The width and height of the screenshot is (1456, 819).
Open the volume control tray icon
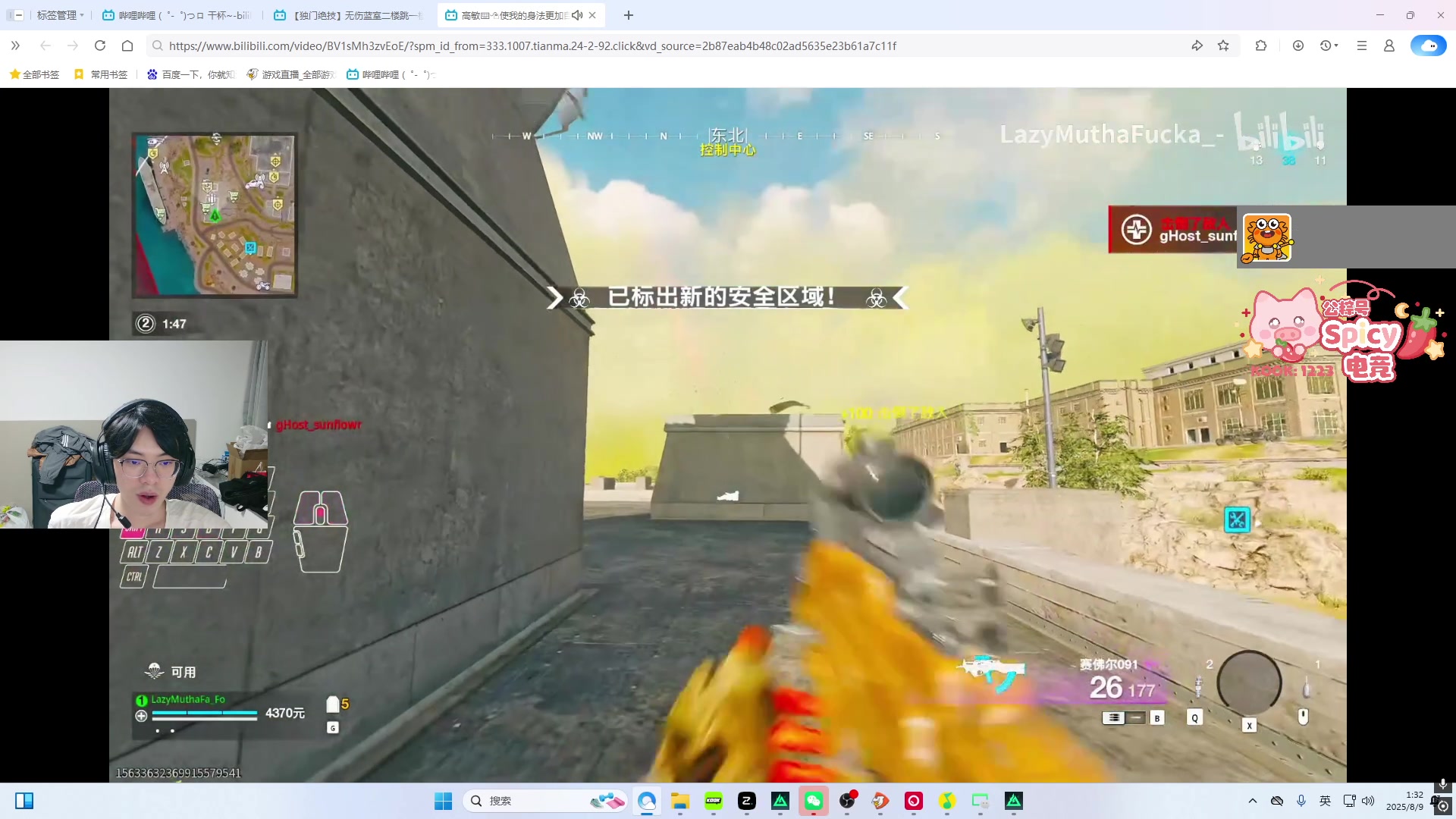pyautogui.click(x=1368, y=801)
